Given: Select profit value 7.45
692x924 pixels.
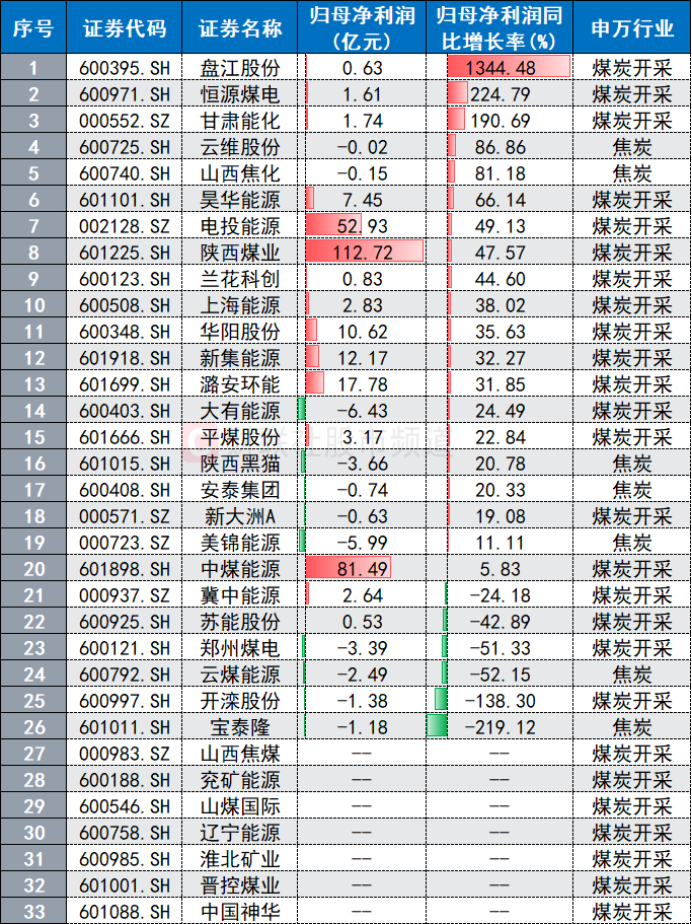Looking at the screenshot, I should pos(361,200).
